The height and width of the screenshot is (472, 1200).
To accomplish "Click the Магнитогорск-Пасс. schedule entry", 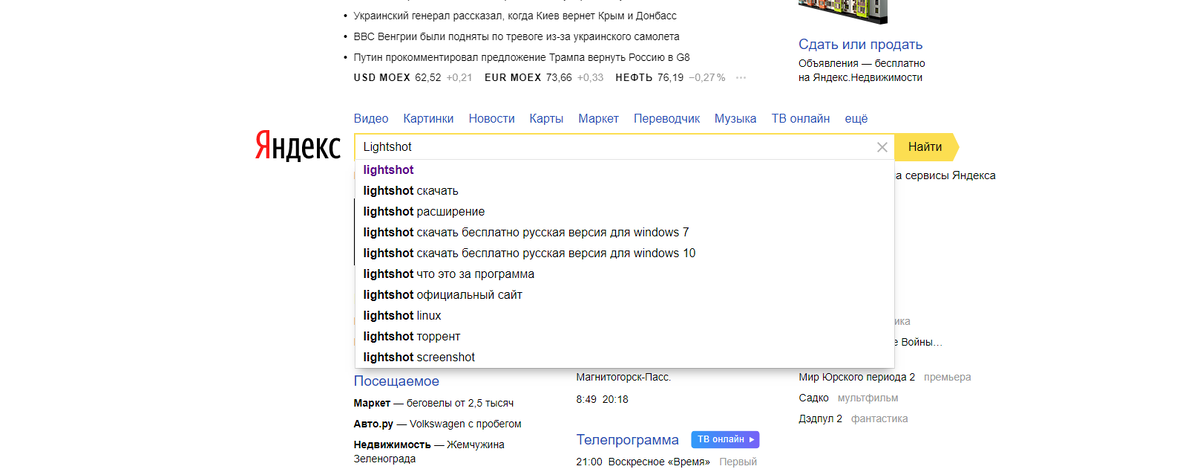I will click(624, 377).
